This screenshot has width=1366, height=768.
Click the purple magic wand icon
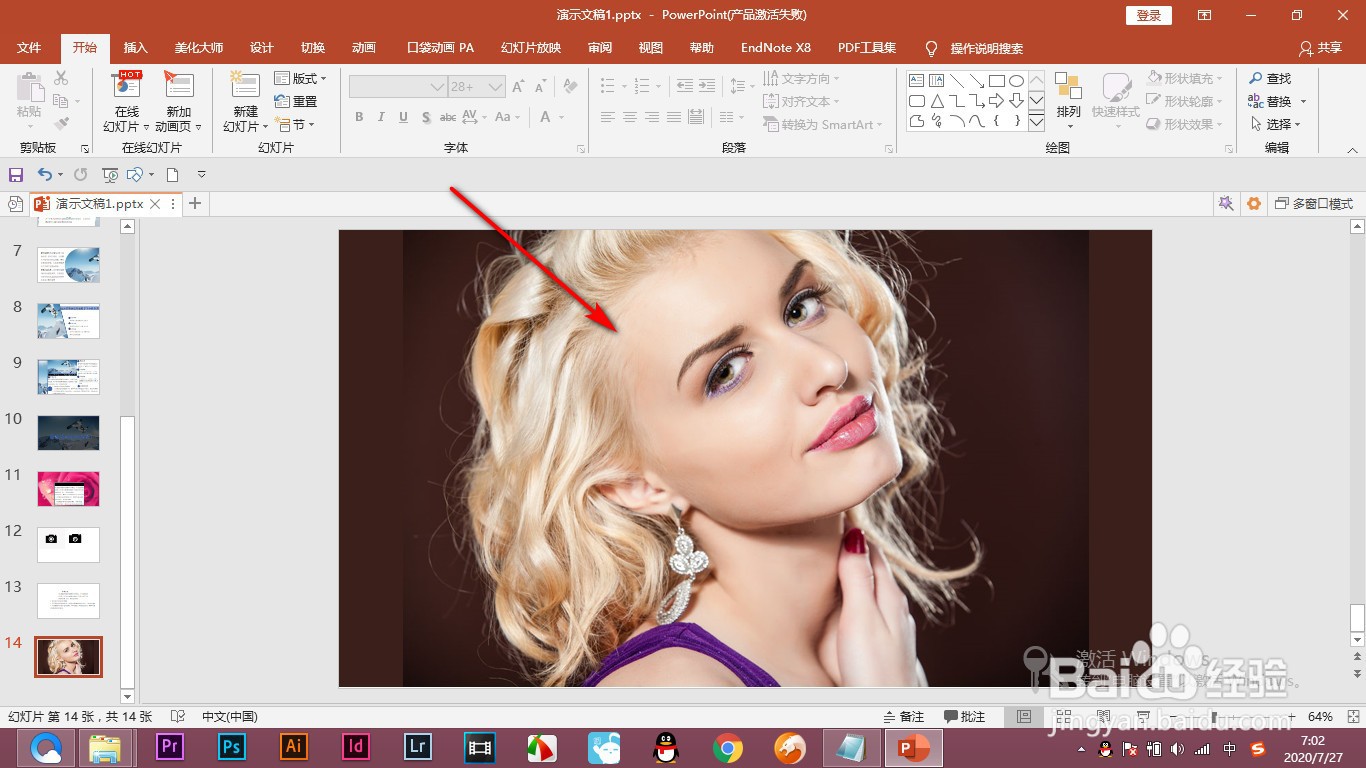pos(1225,203)
